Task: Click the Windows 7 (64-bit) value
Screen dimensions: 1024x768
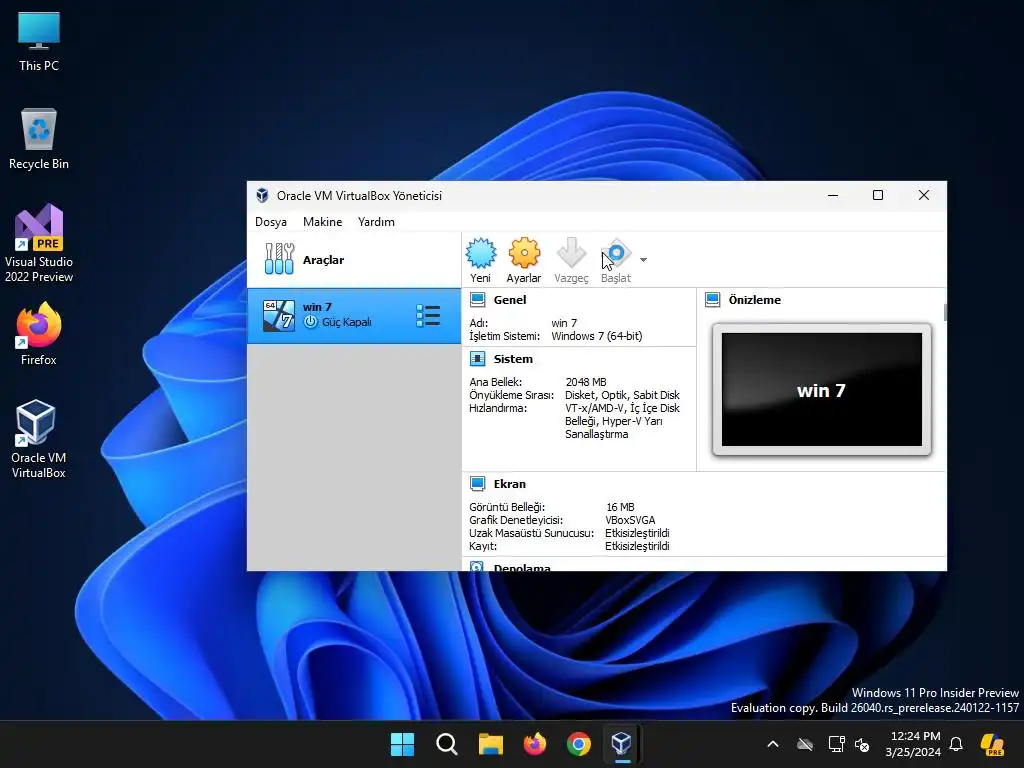Action: [x=597, y=336]
